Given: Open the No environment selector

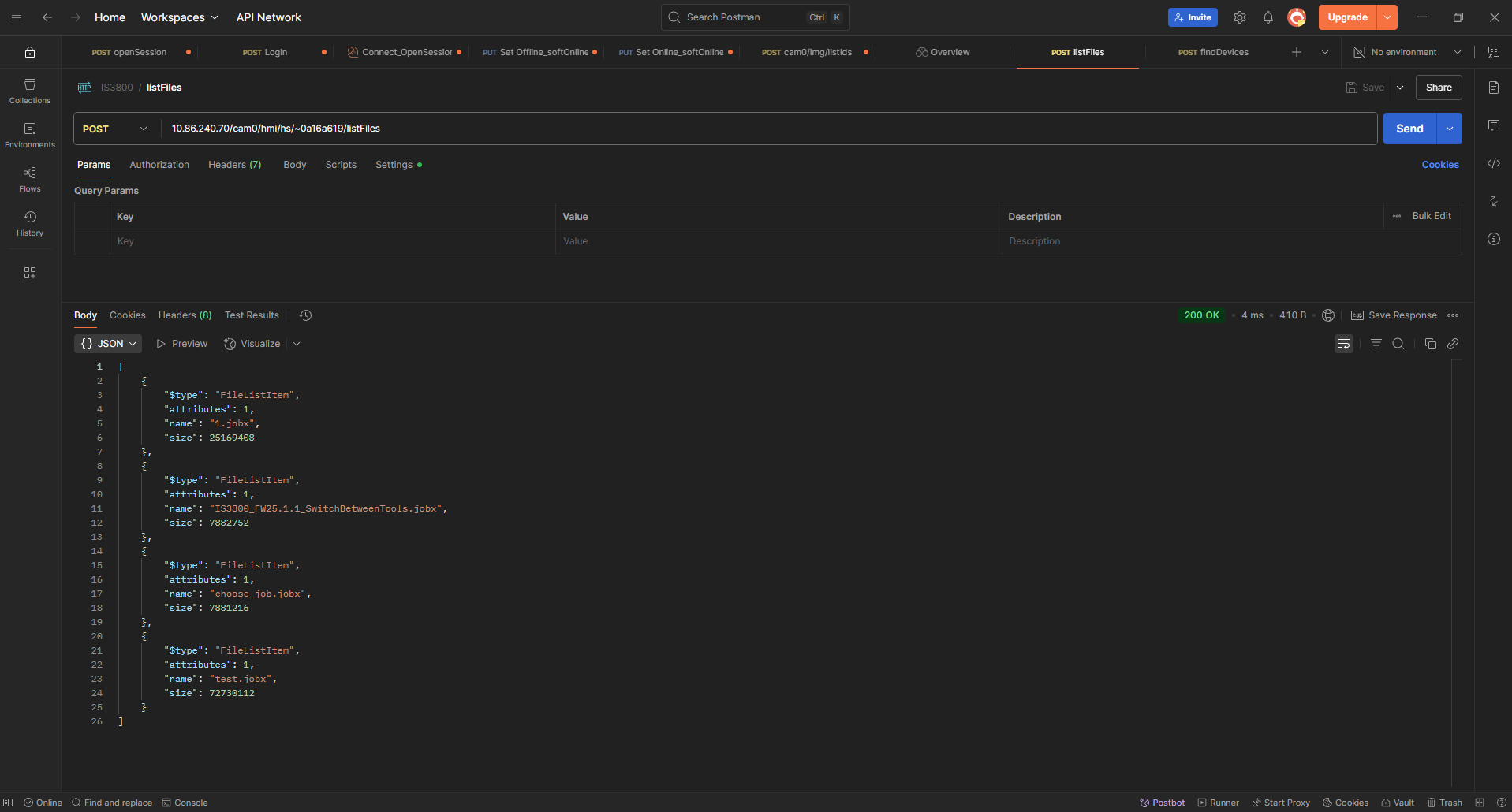Looking at the screenshot, I should [1406, 51].
